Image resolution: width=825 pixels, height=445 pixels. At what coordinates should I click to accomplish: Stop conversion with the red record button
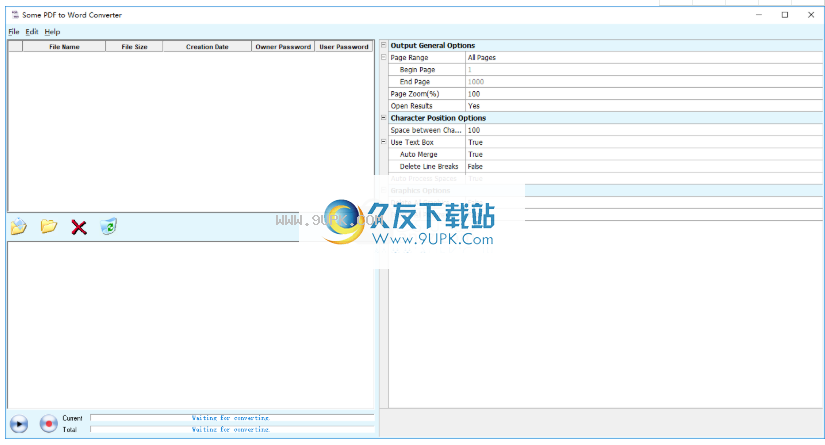click(48, 423)
